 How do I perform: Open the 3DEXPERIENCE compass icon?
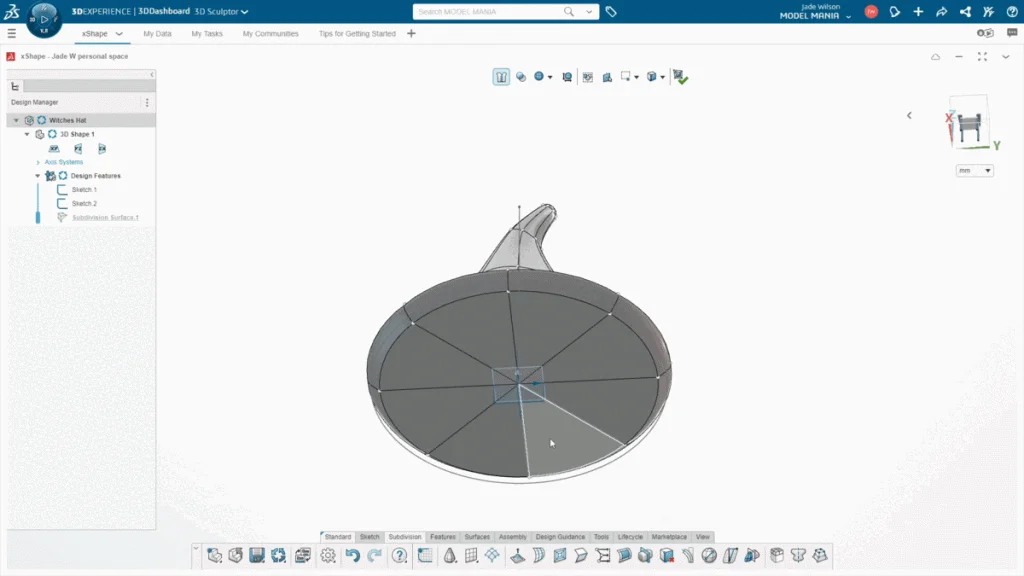[x=45, y=17]
